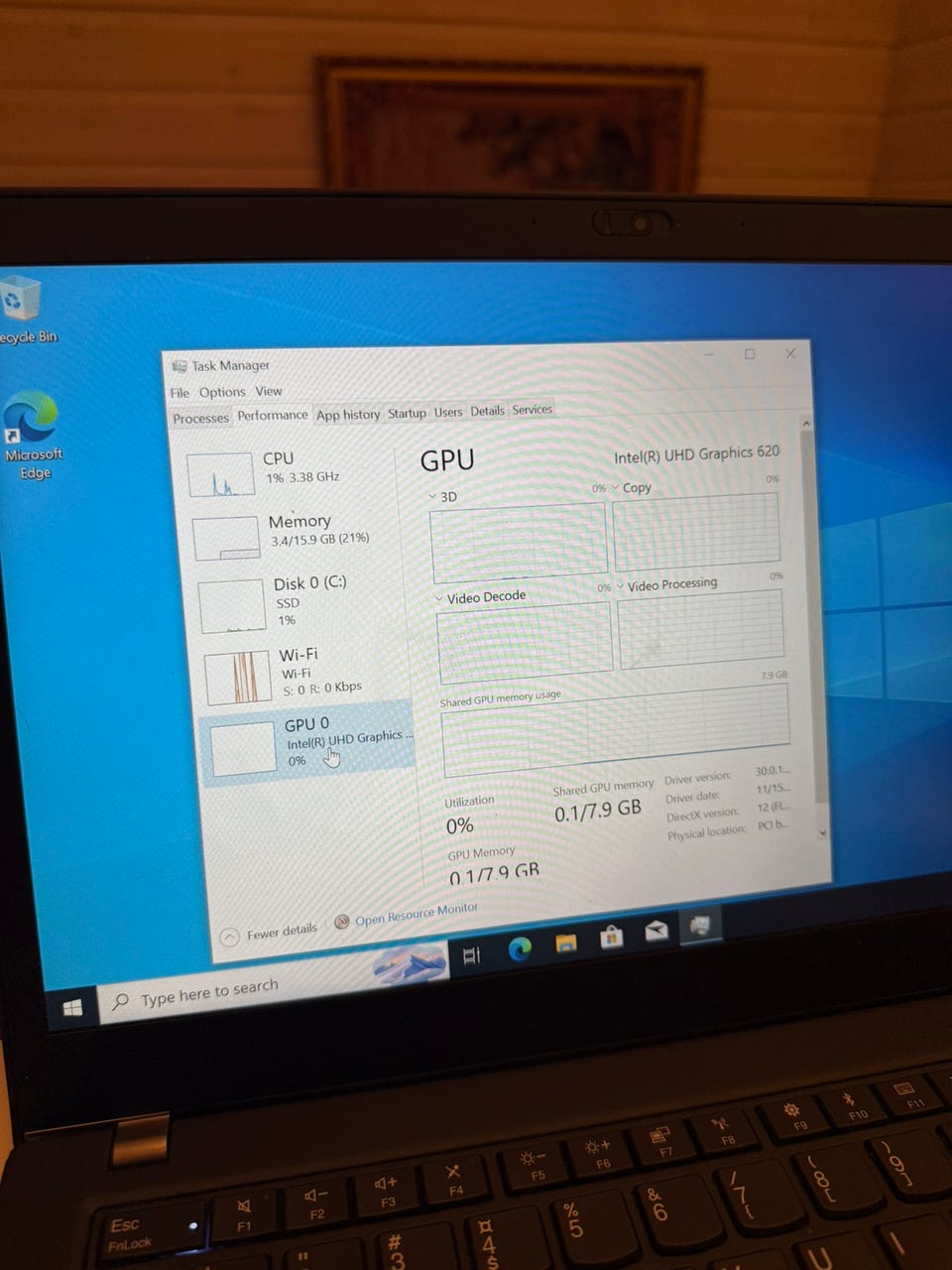952x1270 pixels.
Task: Click the search magnifier icon in taskbar
Action: click(x=120, y=1002)
